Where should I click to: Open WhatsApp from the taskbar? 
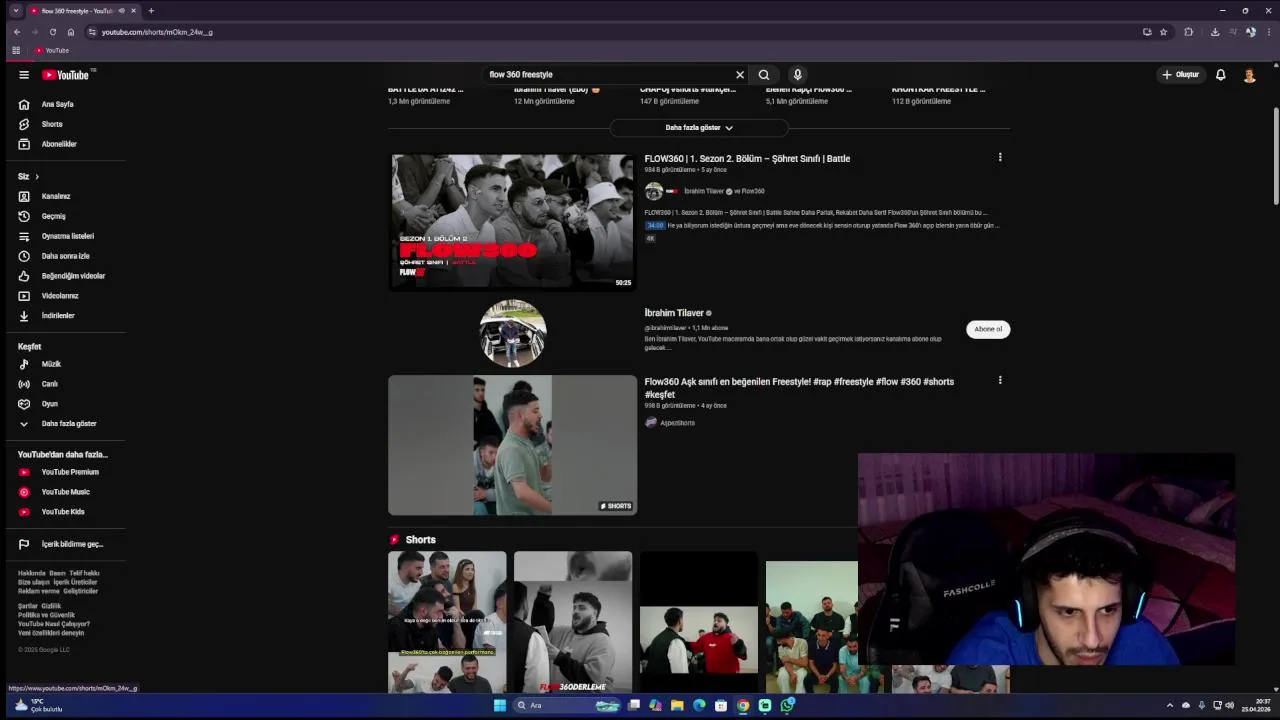787,705
